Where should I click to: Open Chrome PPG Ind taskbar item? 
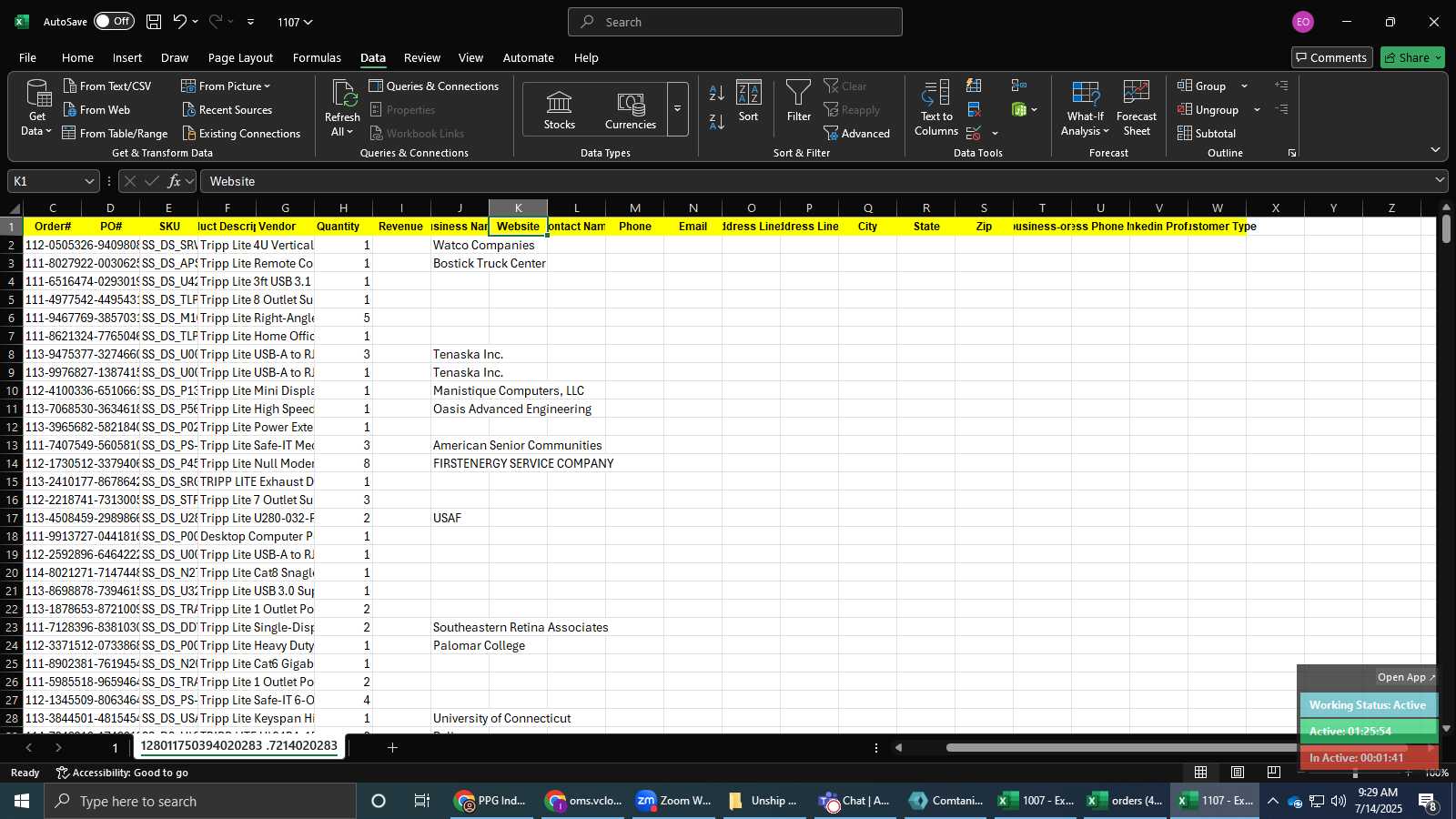[492, 801]
